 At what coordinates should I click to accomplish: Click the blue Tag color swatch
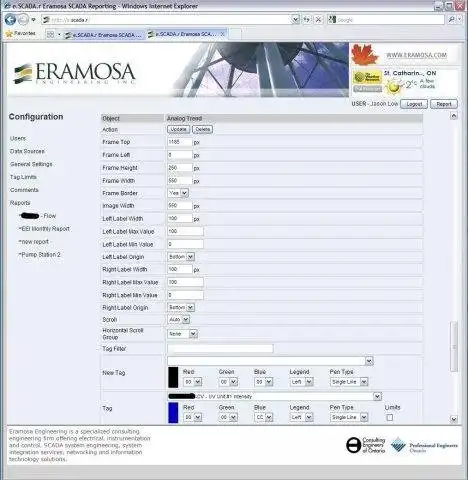173,413
